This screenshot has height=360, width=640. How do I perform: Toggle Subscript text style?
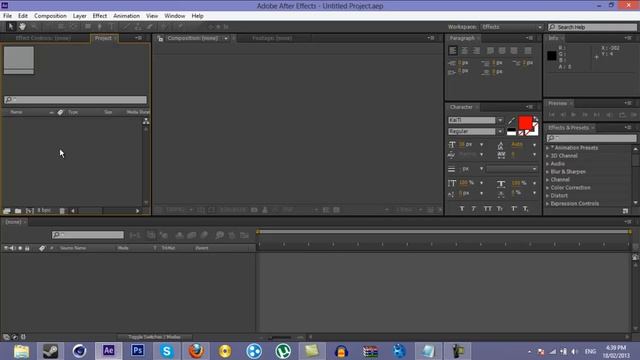(526, 209)
